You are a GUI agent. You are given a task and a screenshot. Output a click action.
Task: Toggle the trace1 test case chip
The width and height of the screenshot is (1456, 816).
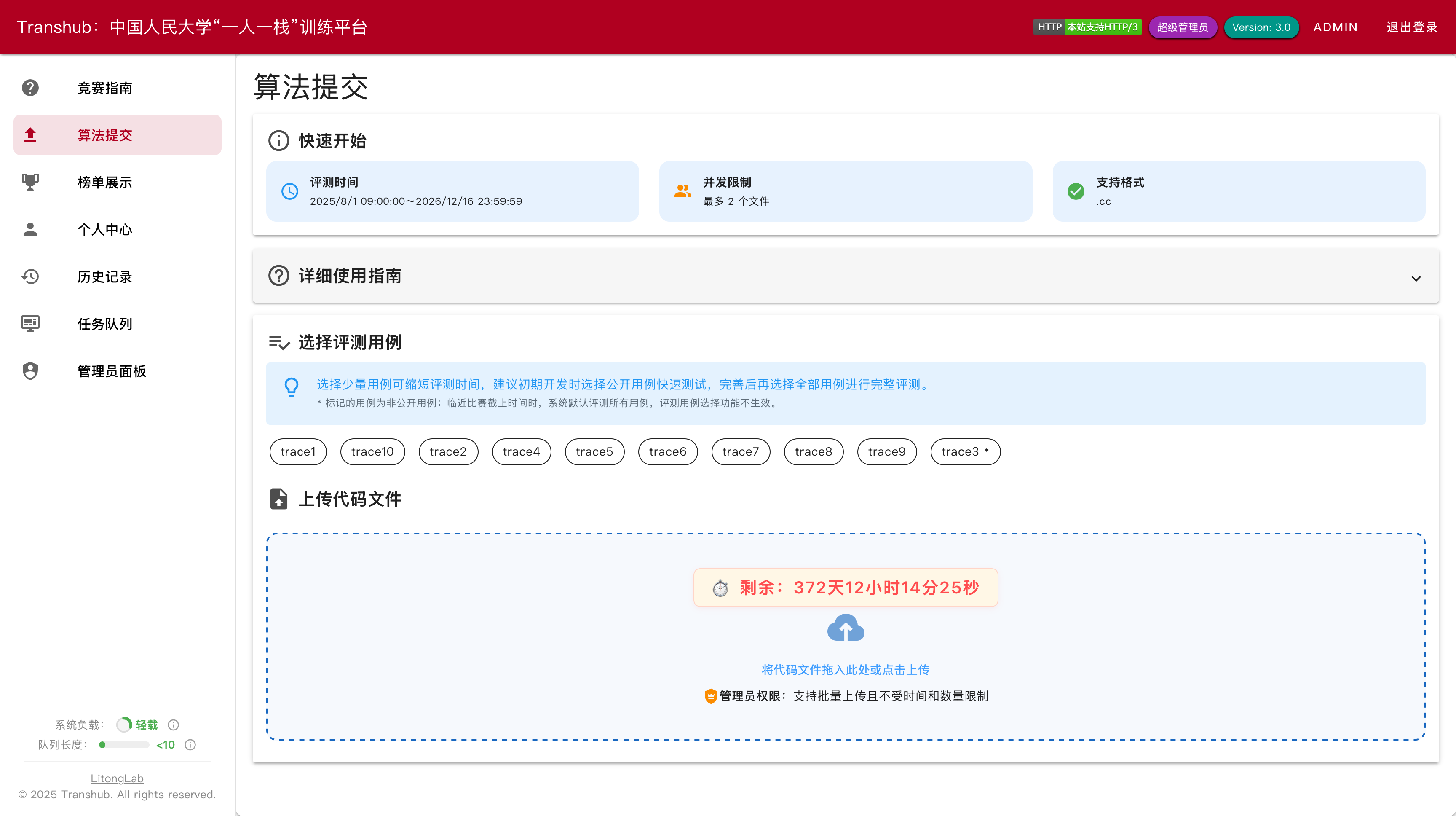[298, 451]
